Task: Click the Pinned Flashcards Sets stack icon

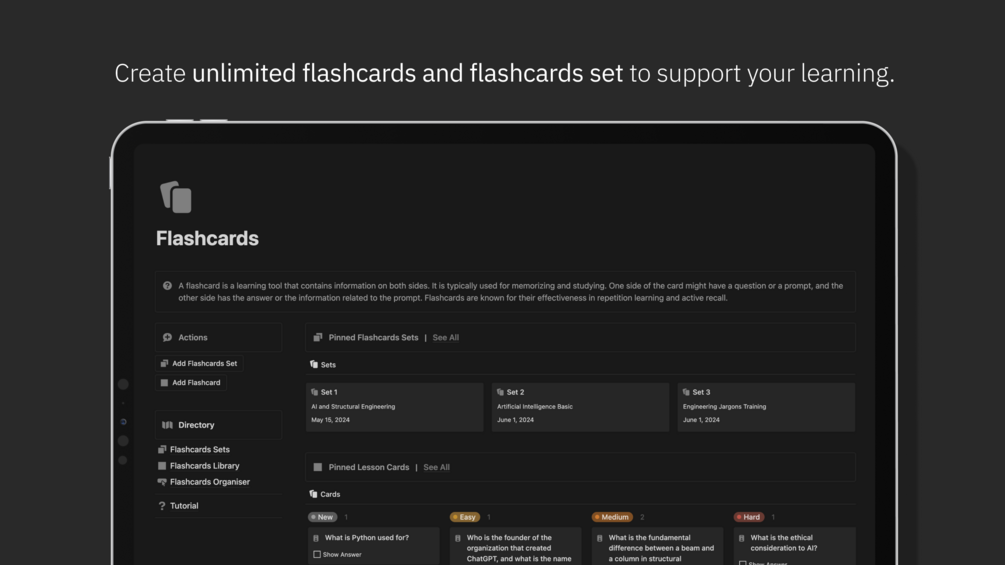Action: click(318, 338)
